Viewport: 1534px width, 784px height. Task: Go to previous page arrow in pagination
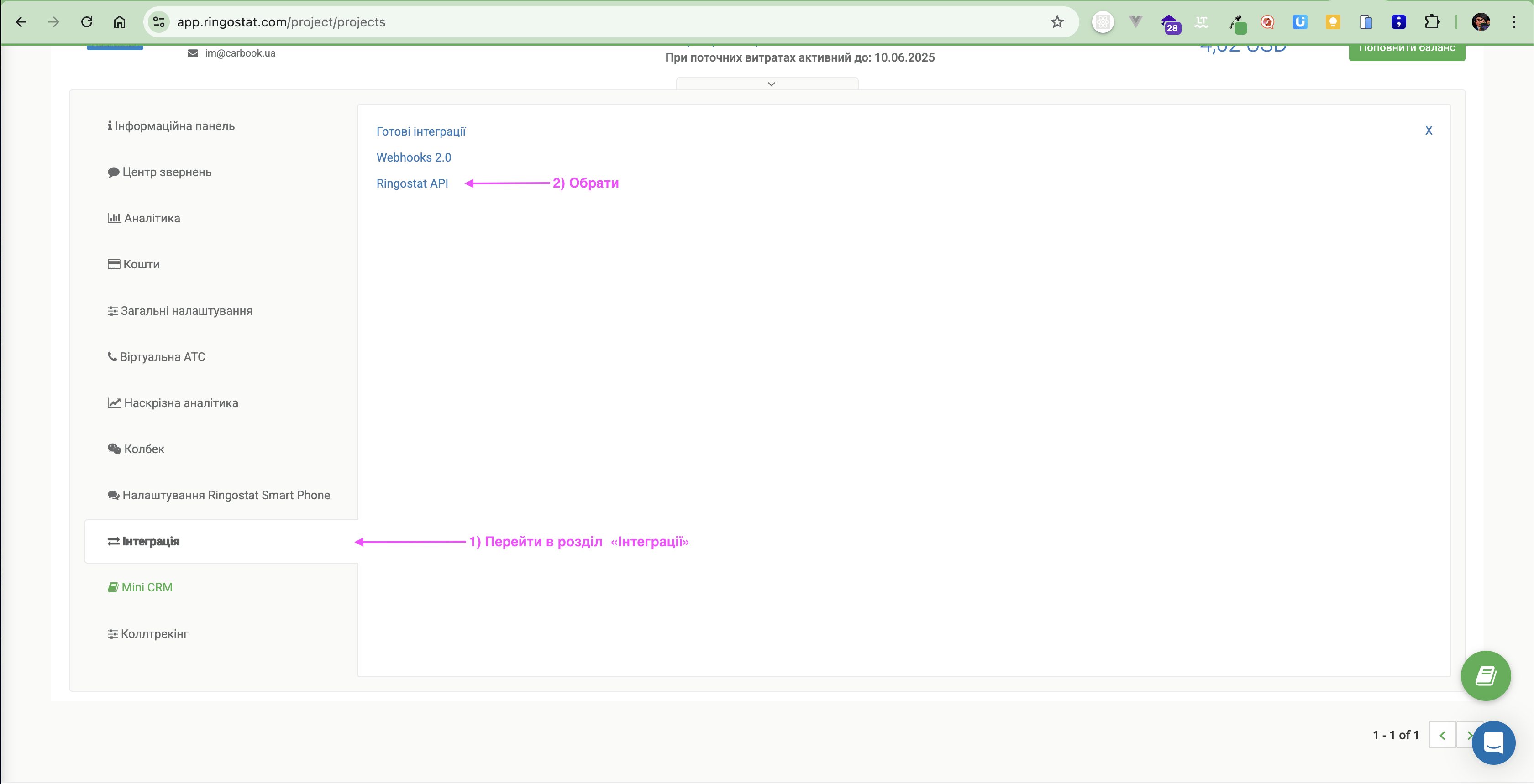click(1442, 735)
